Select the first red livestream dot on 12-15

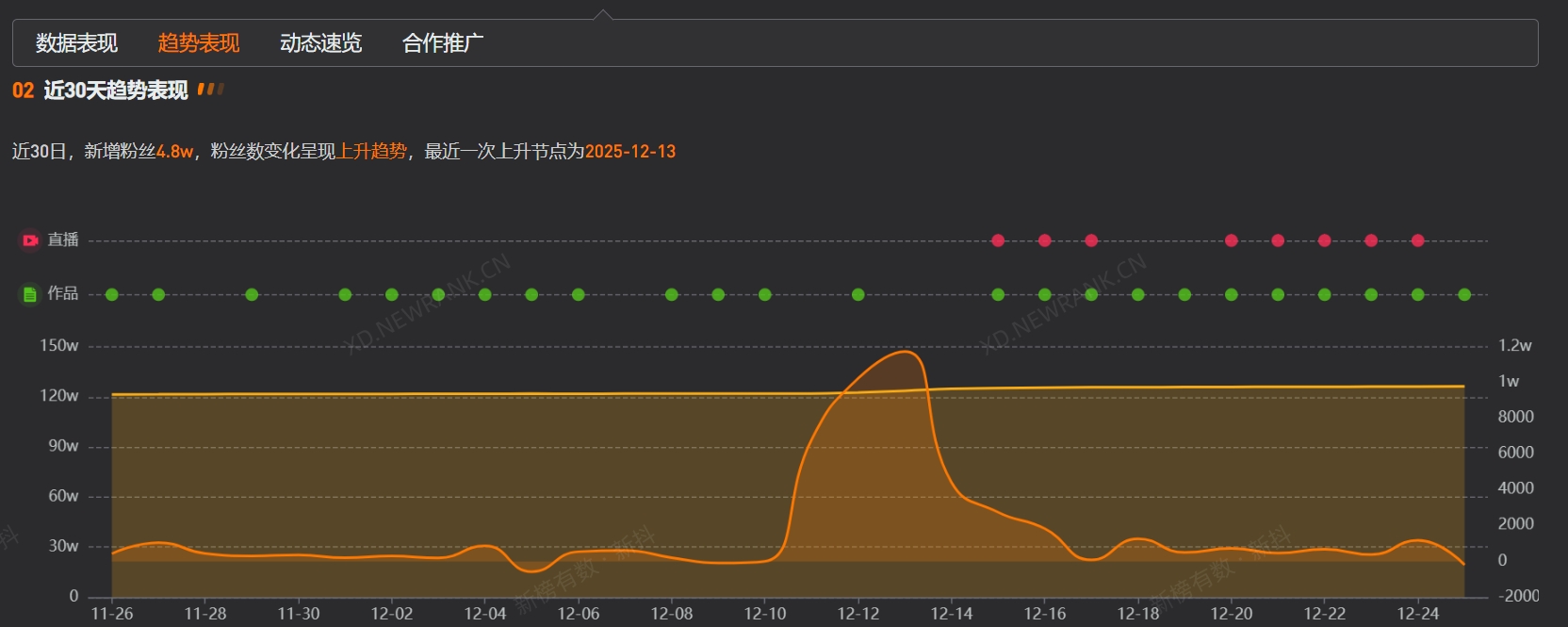(x=998, y=240)
